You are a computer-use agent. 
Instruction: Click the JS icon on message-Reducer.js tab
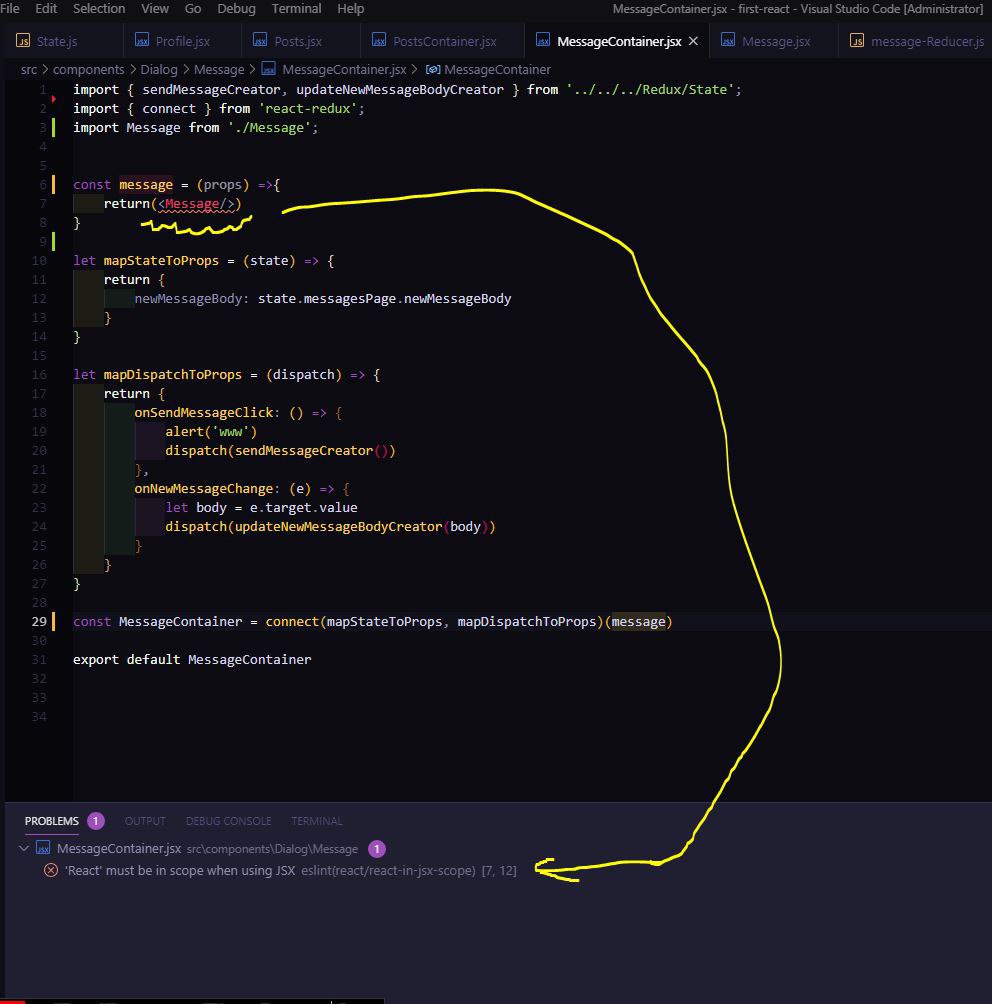point(857,41)
